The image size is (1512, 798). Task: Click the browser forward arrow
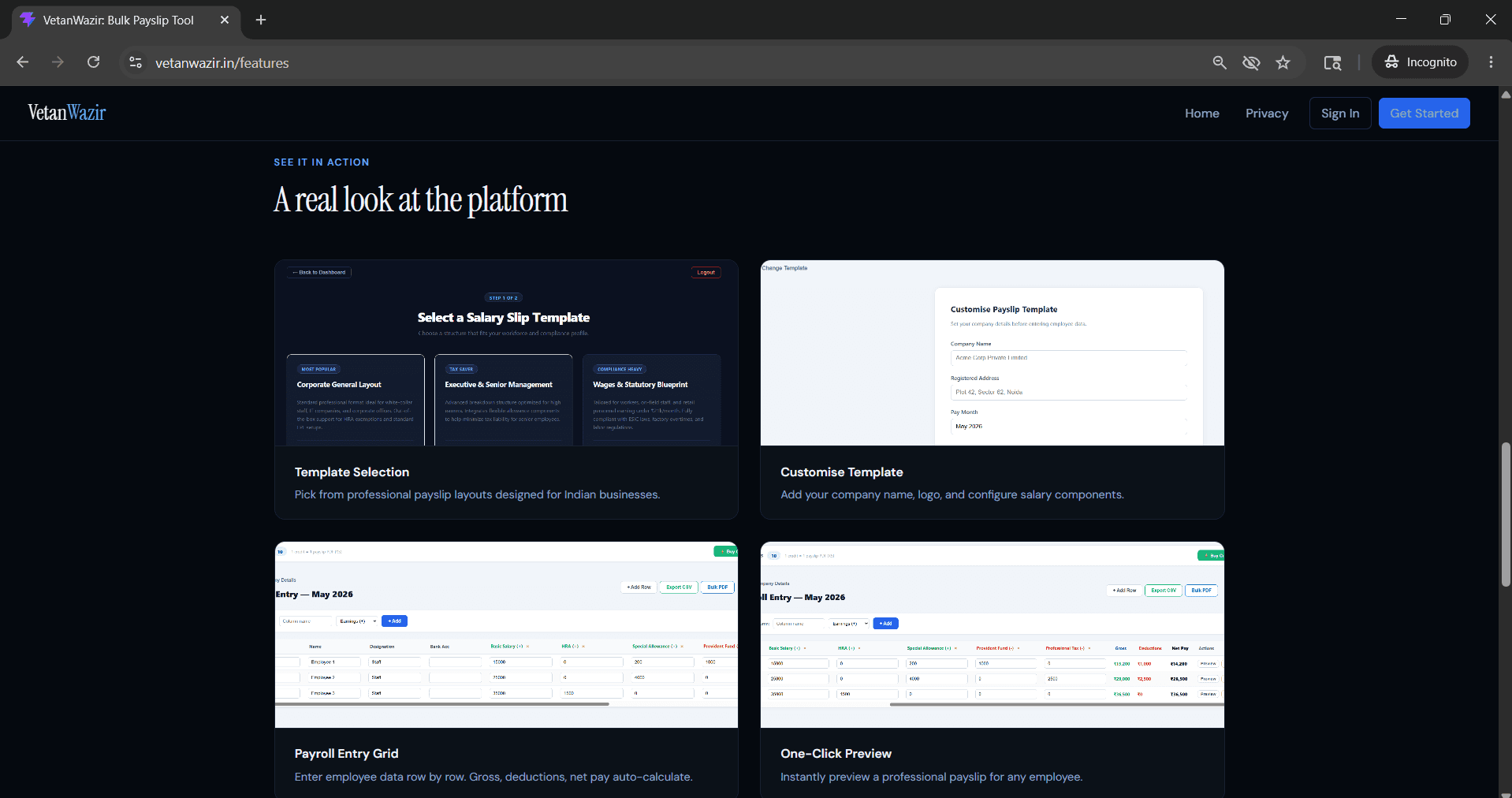tap(58, 62)
